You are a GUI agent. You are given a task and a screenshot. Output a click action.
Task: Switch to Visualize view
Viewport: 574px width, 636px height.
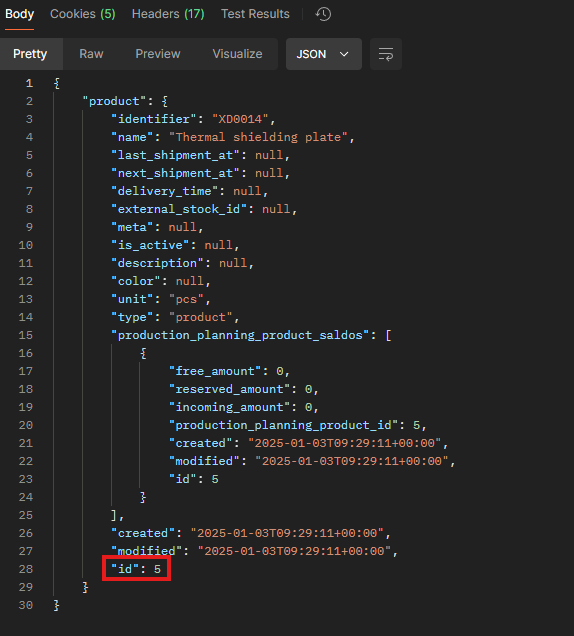pyautogui.click(x=237, y=54)
